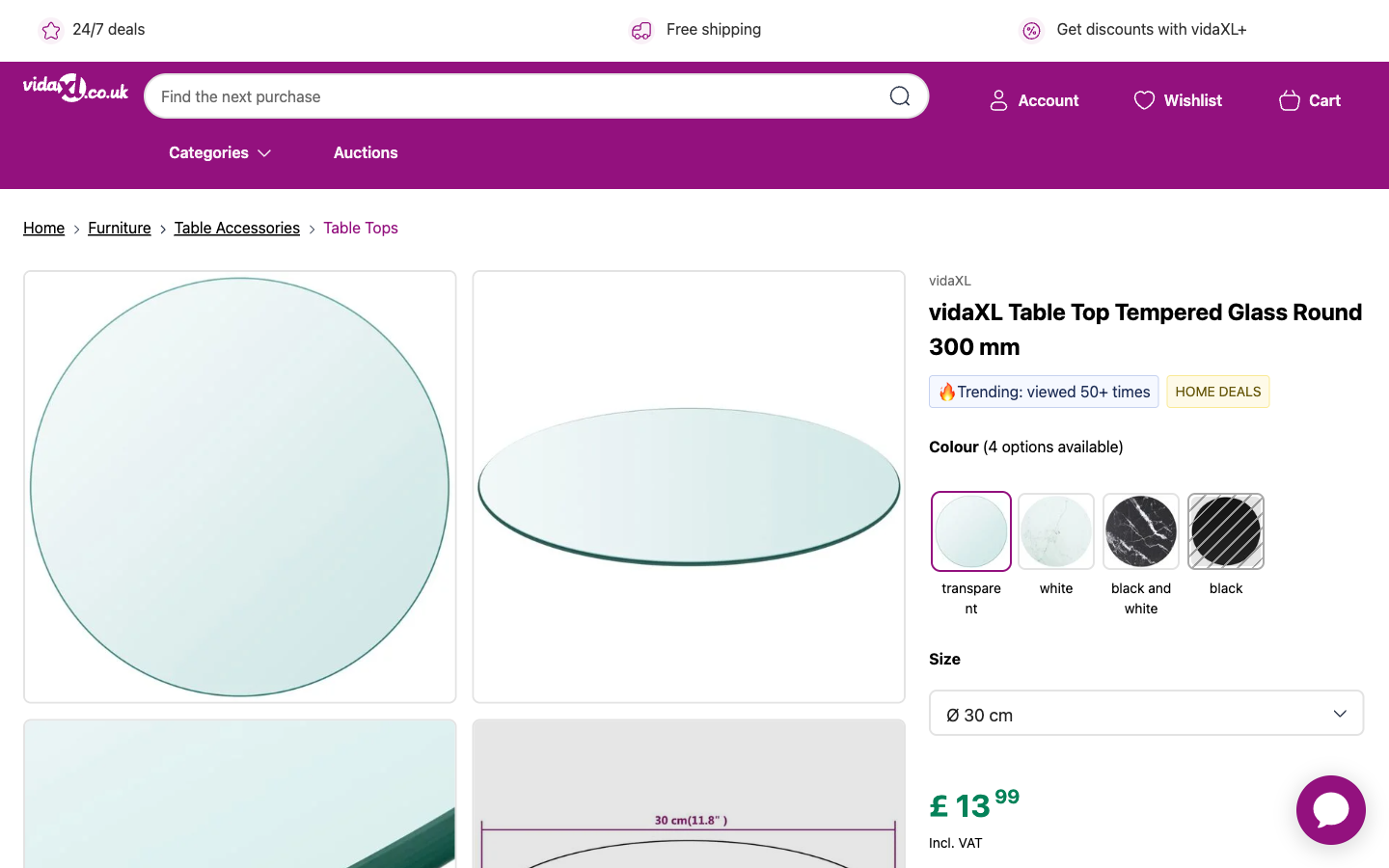Click the search magnifier icon
Viewport: 1389px width, 868px height.
pyautogui.click(x=899, y=96)
